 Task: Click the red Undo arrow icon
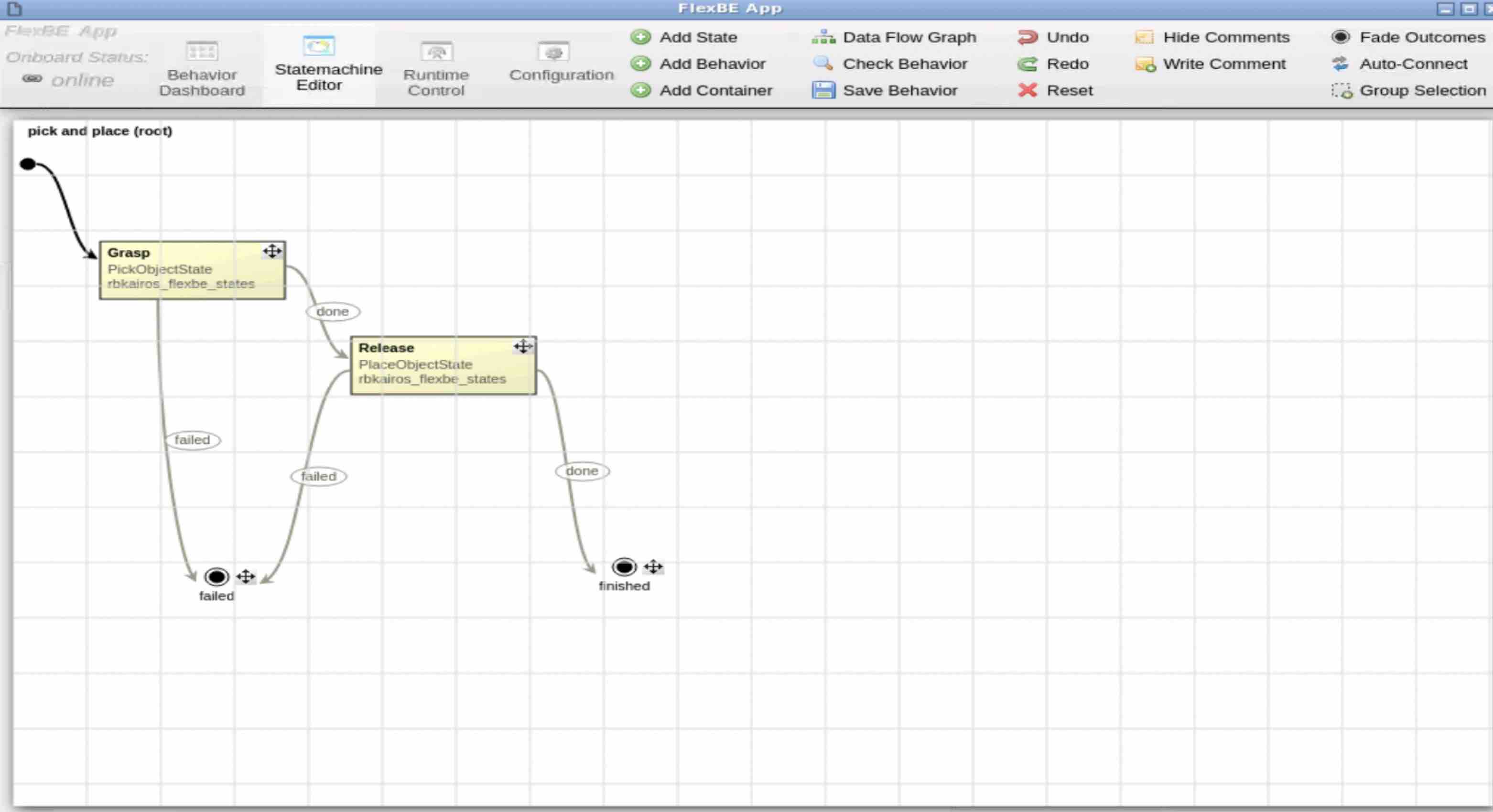point(1028,37)
